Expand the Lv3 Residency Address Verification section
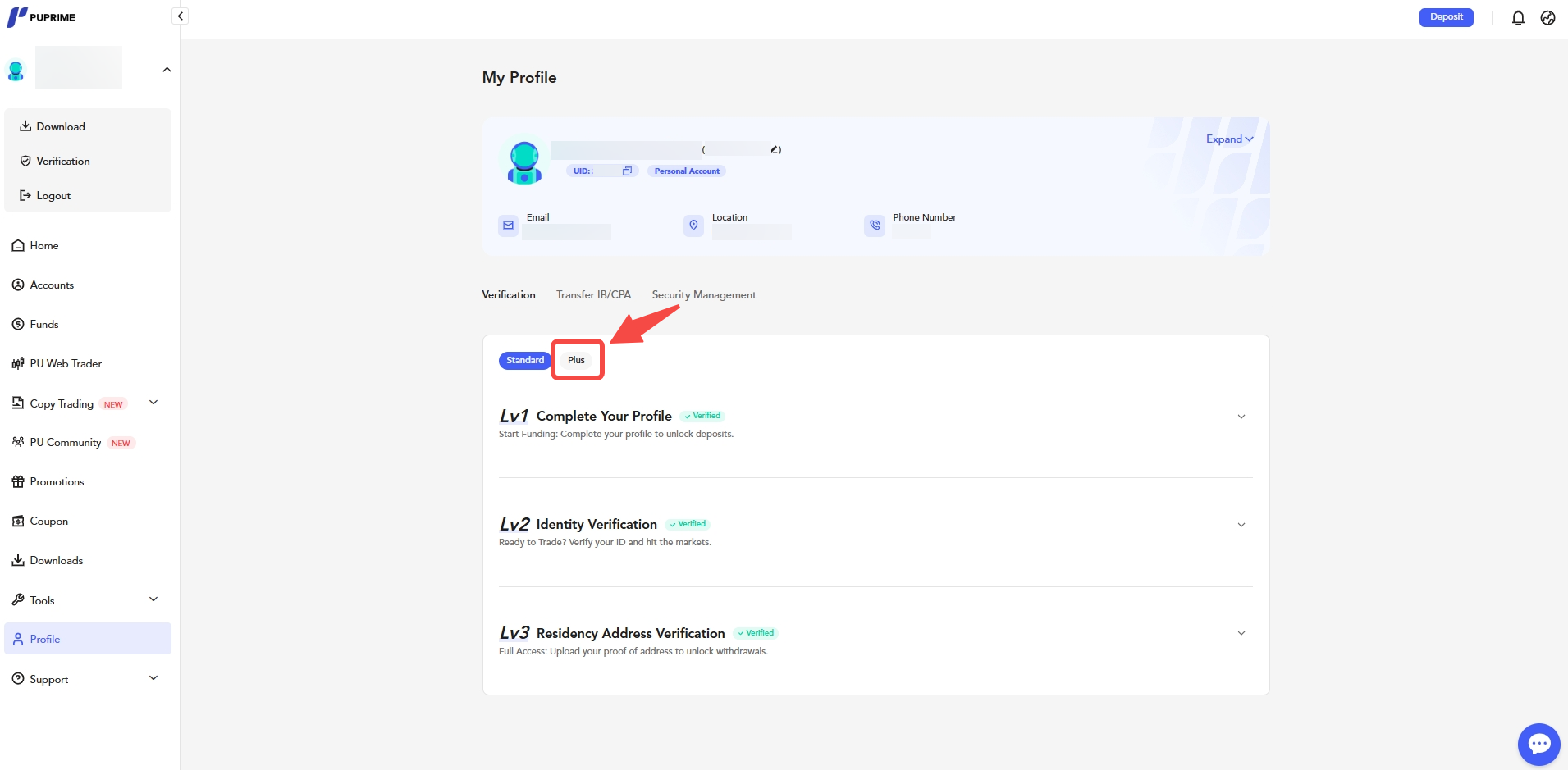Image resolution: width=1568 pixels, height=770 pixels. 1241,633
